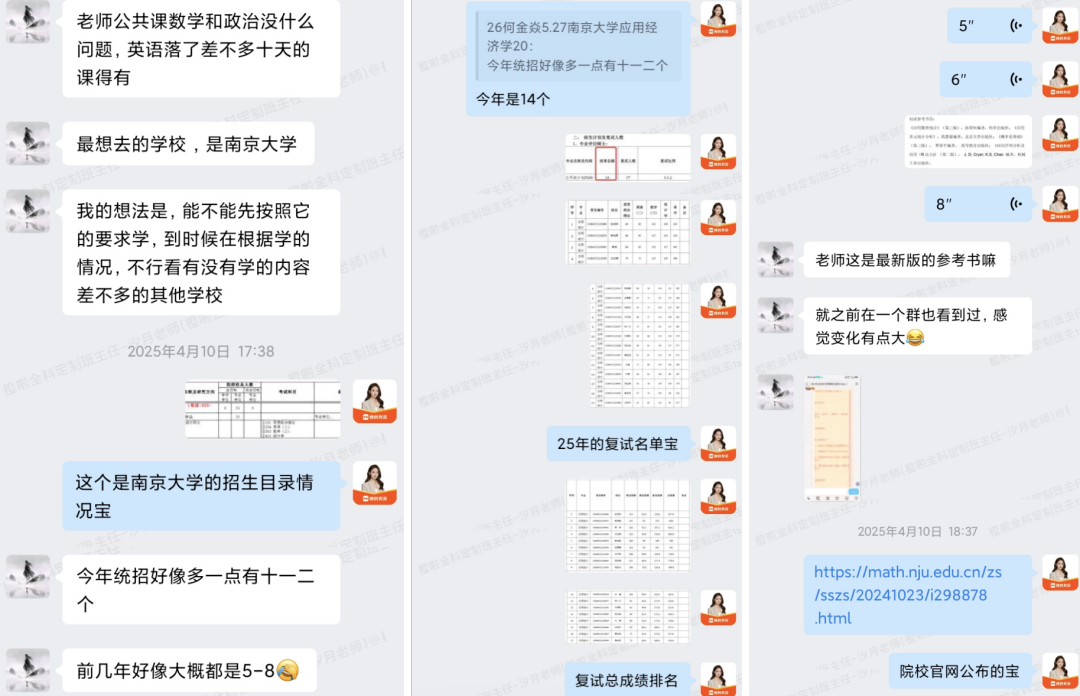
Task: Tap teacher avatar beside "25年的复试名单宝"
Action: [718, 443]
